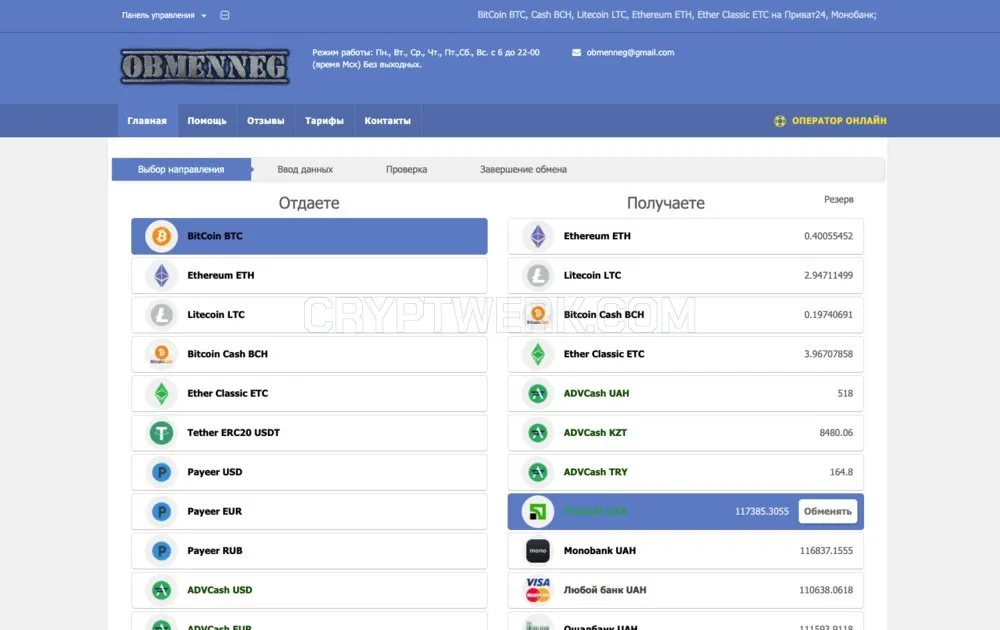The image size is (1000, 630).
Task: Choose BitCoin BTC row label under Отдаете
Action: click(215, 236)
